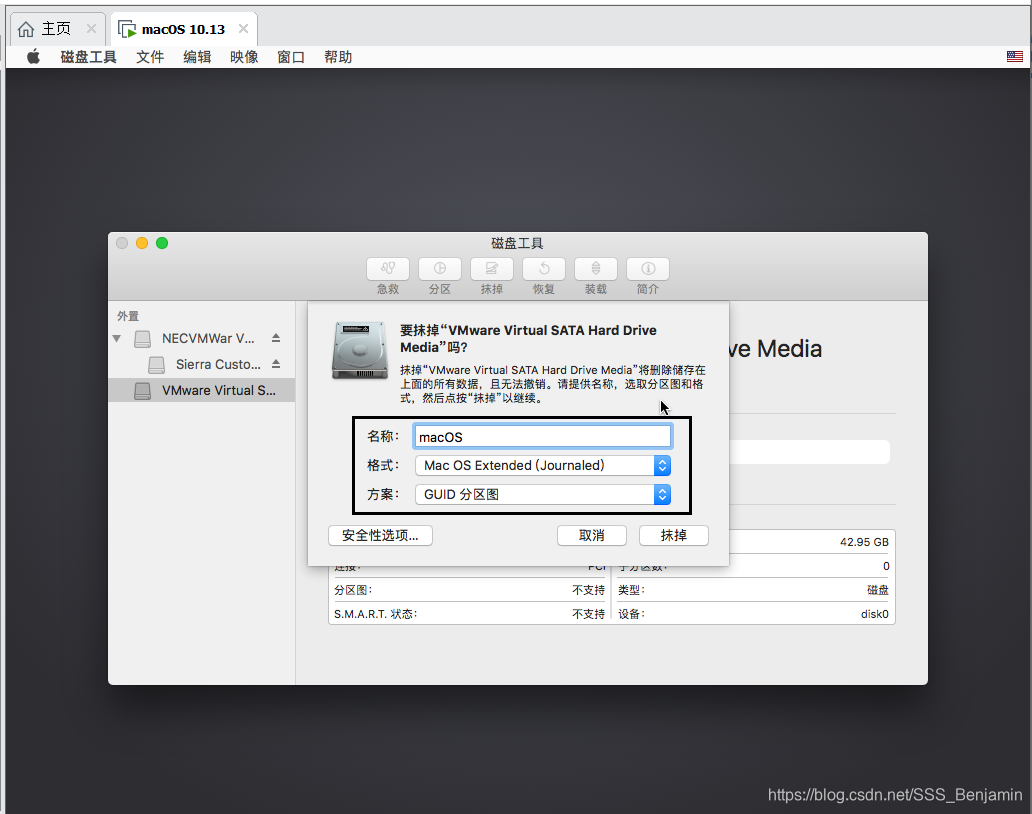Switch to the 主页 tab
This screenshot has height=814, width=1032.
(x=58, y=29)
